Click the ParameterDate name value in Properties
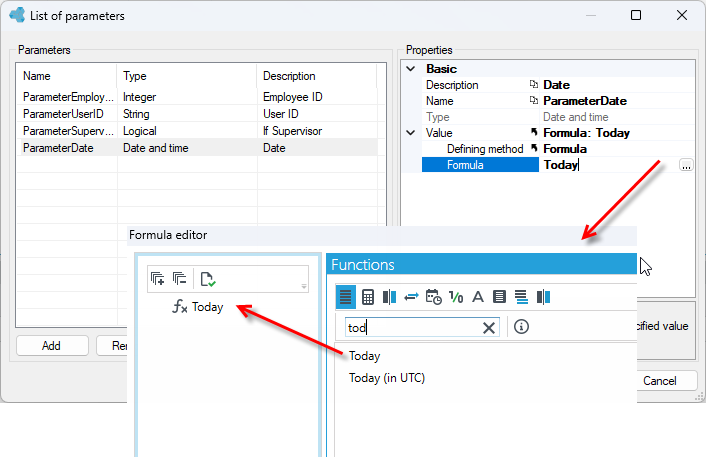The height and width of the screenshot is (457, 706). (585, 101)
